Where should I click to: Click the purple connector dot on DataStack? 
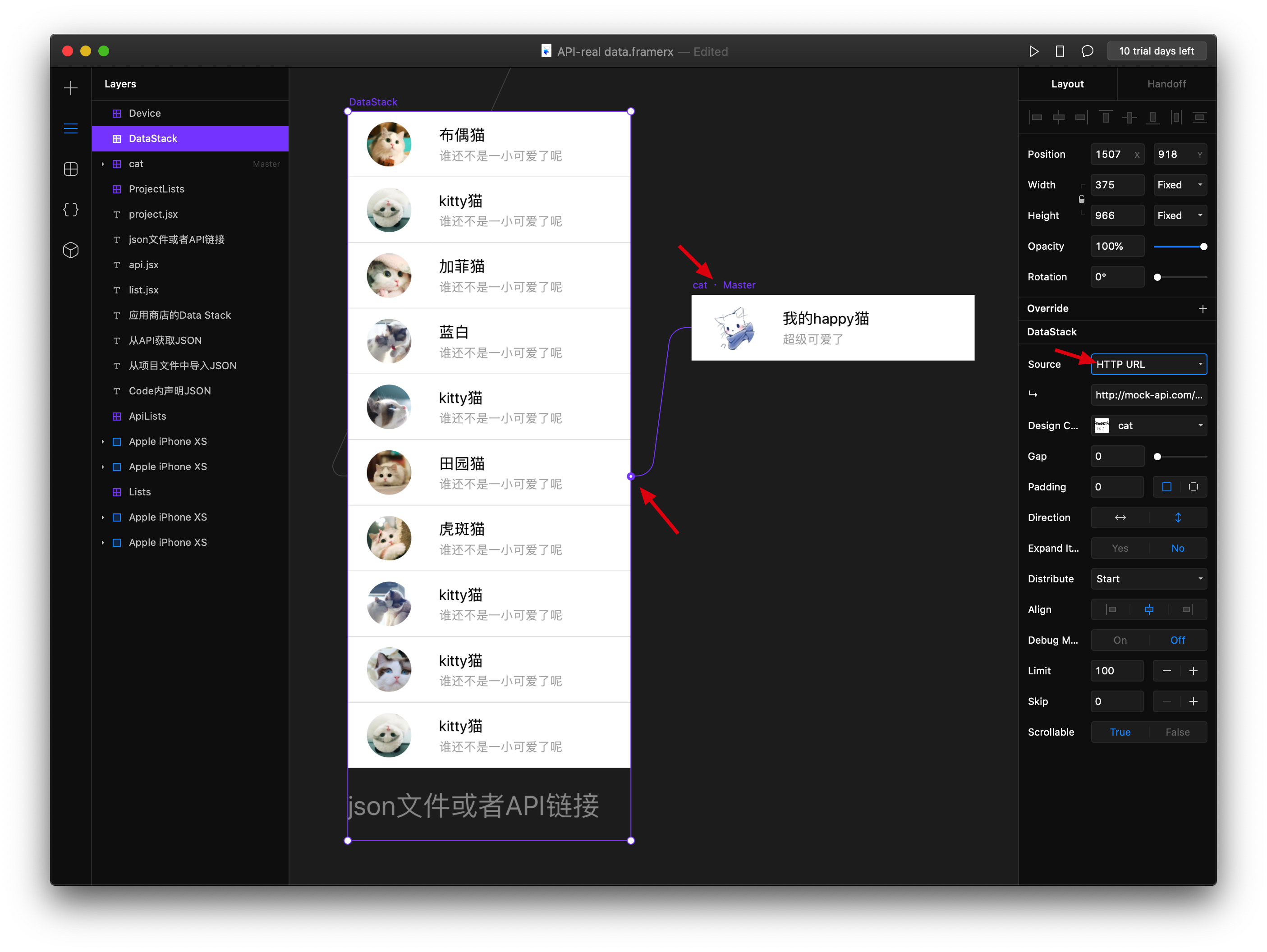(x=631, y=476)
